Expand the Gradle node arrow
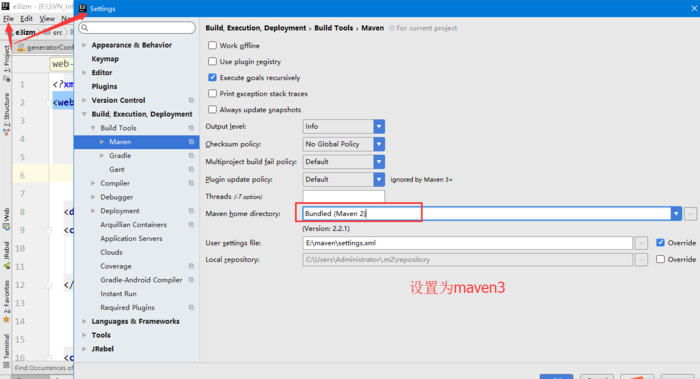This screenshot has height=379, width=700. click(x=102, y=156)
